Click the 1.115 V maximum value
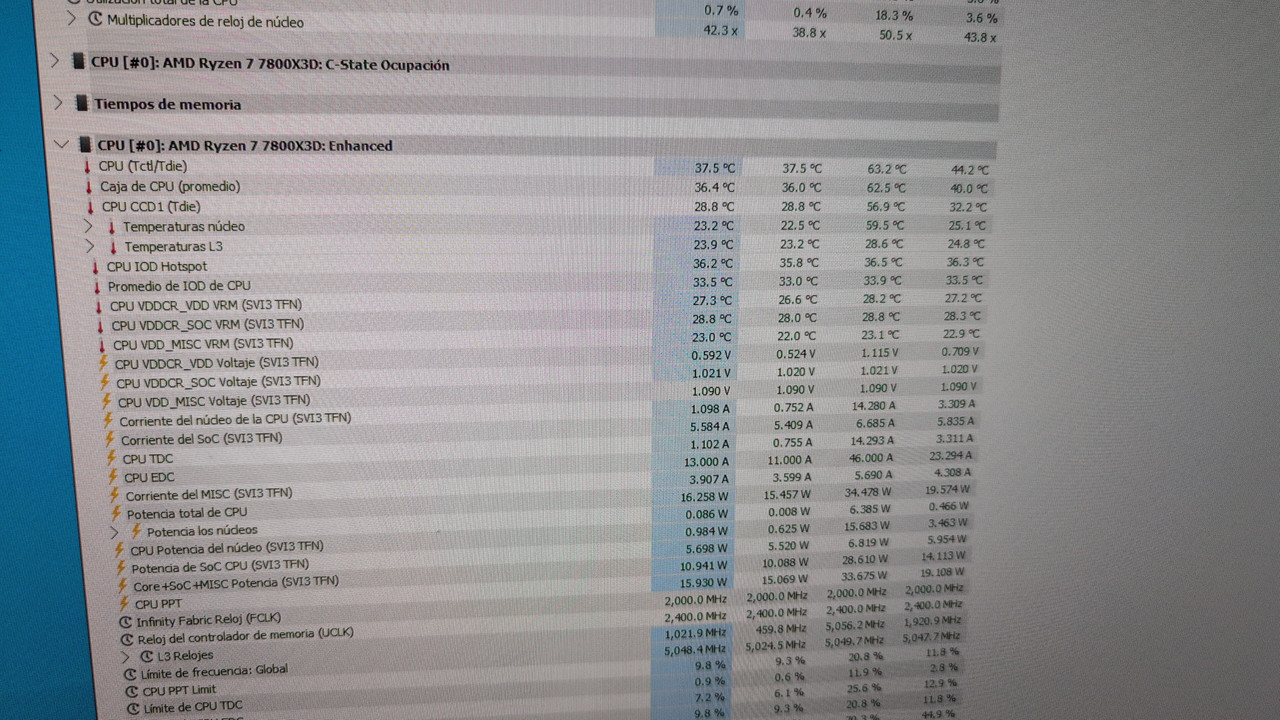Image resolution: width=1280 pixels, height=720 pixels. click(x=880, y=352)
